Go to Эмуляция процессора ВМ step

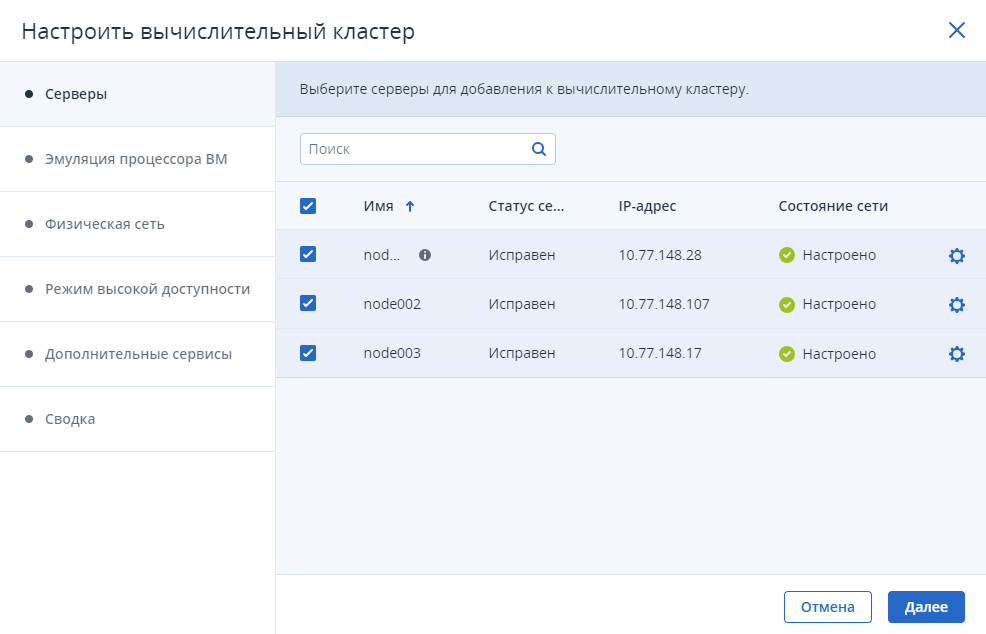(138, 159)
